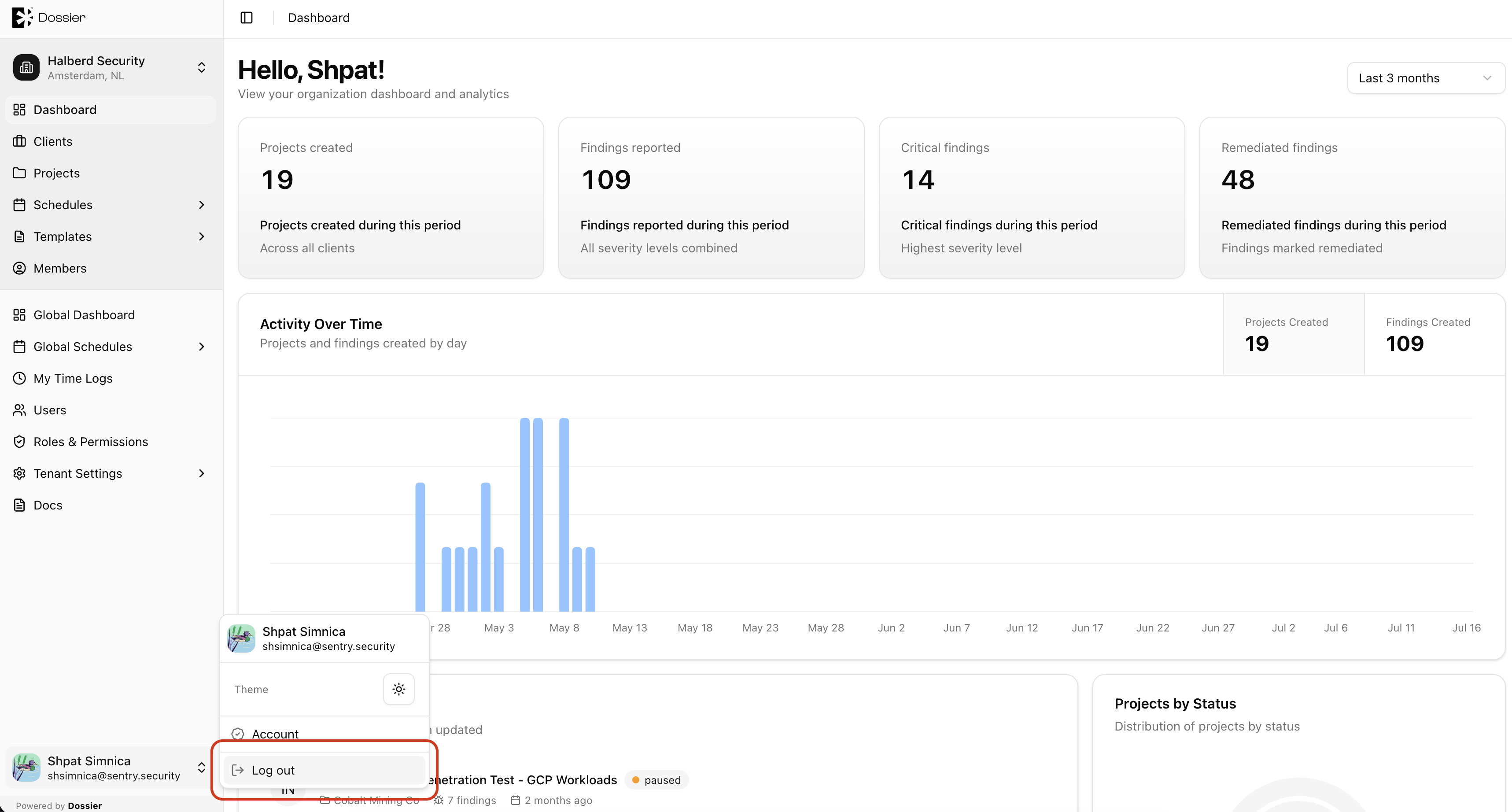Image resolution: width=1512 pixels, height=812 pixels.
Task: Click the Dossier logo icon
Action: coord(22,18)
